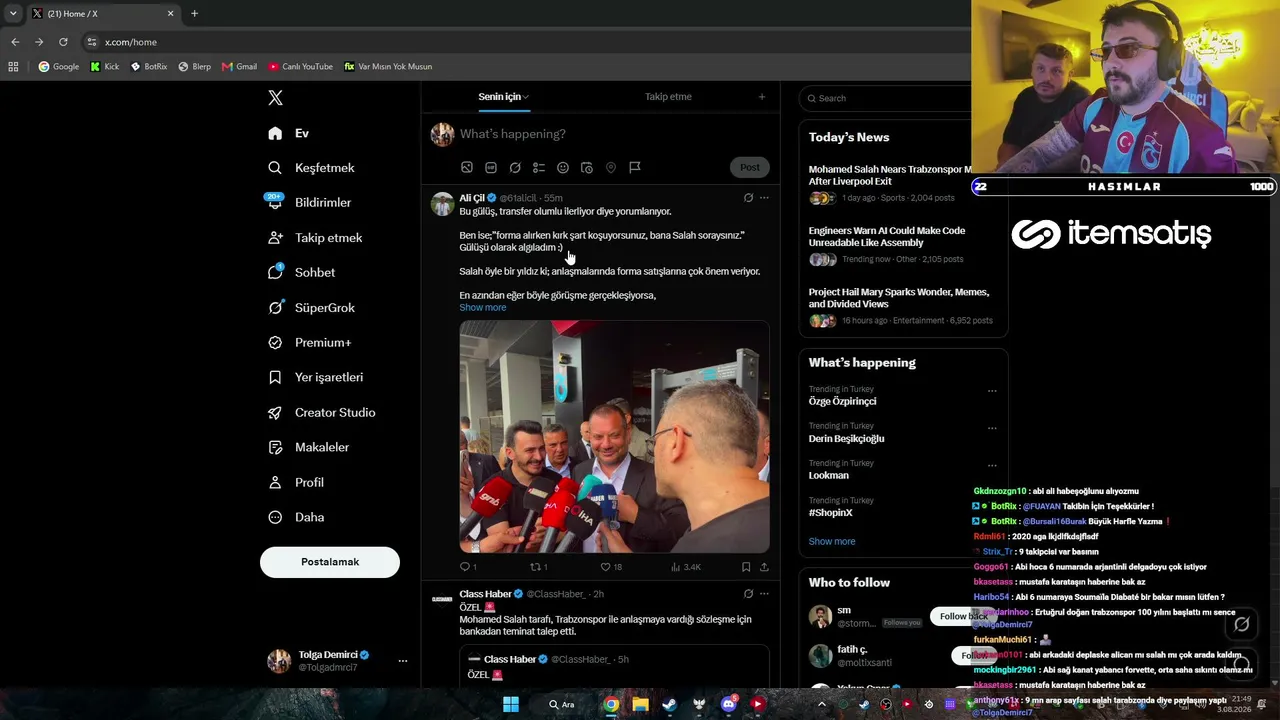Open more options on Class Haber's post

[x=764, y=594]
